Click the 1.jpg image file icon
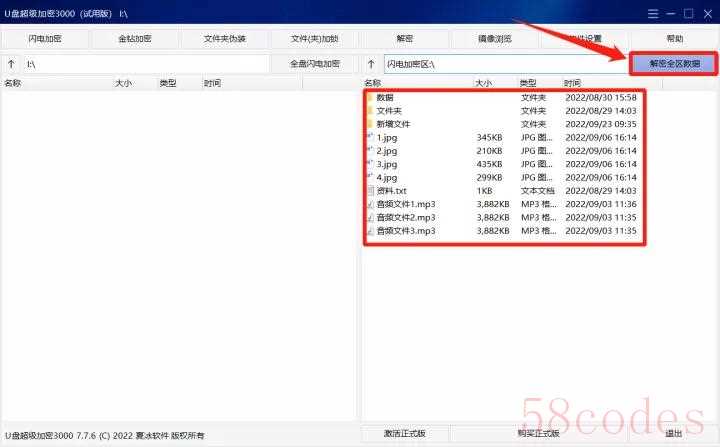Screen dimensions: 720x447 pyautogui.click(x=370, y=137)
